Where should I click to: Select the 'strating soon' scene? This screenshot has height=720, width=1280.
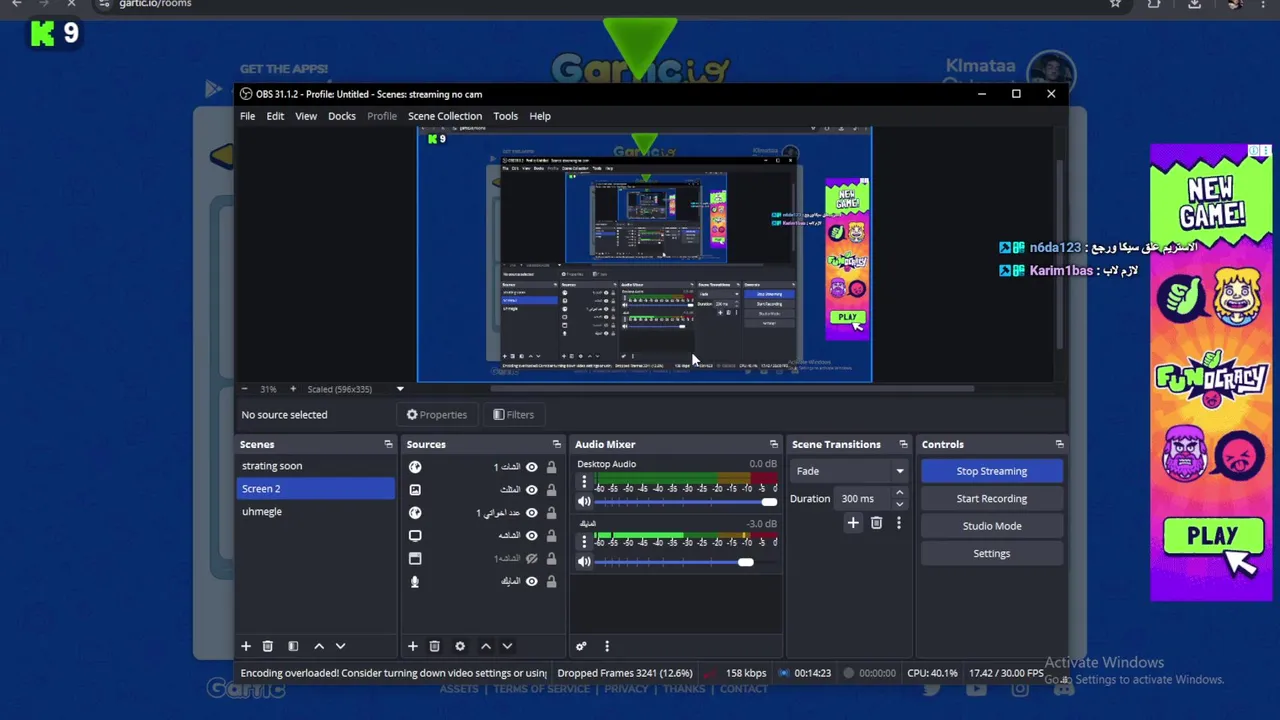click(315, 466)
